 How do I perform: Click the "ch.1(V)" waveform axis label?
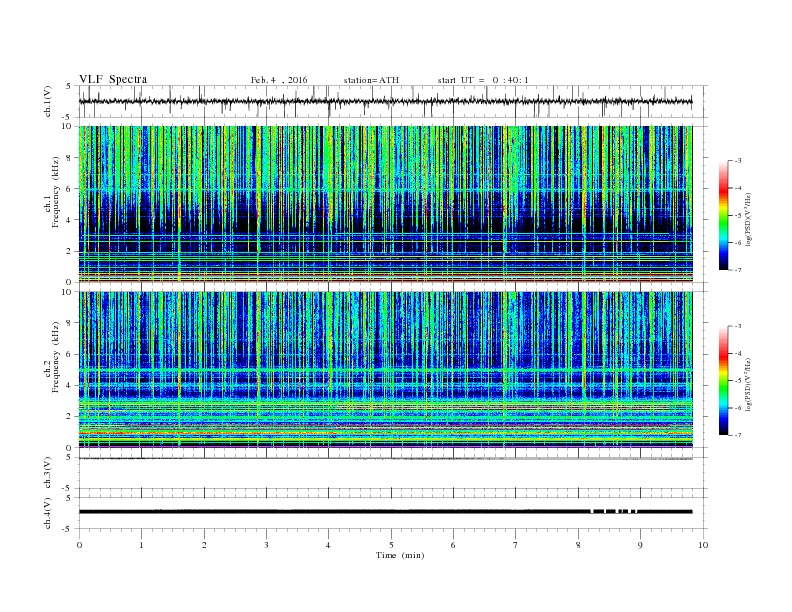click(48, 101)
